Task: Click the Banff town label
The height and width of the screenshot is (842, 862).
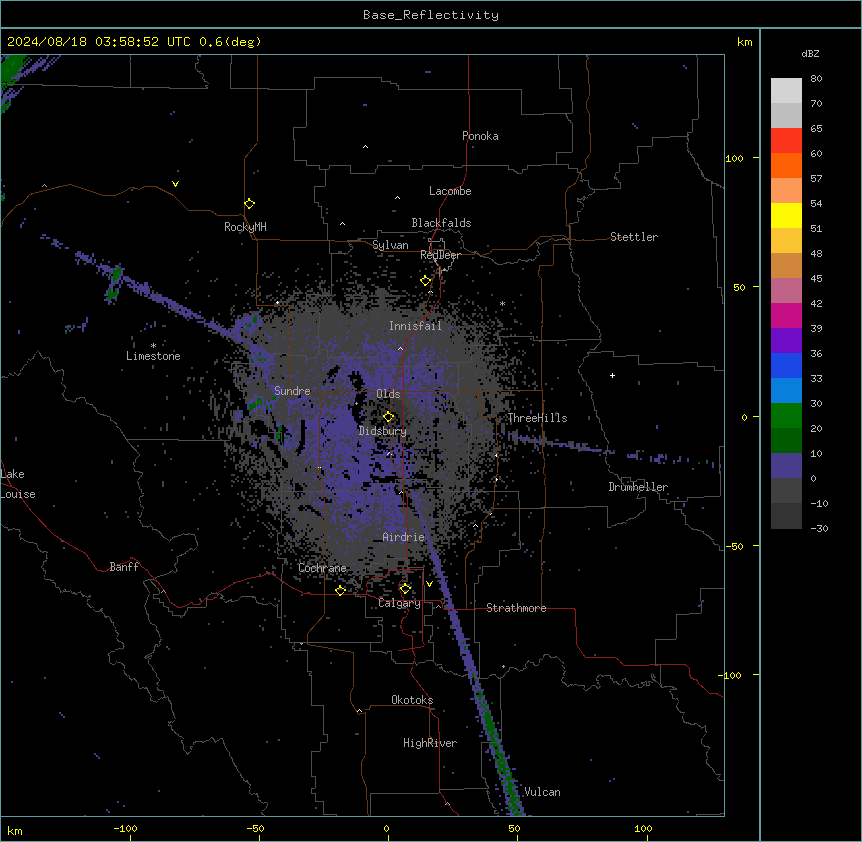Action: [124, 567]
